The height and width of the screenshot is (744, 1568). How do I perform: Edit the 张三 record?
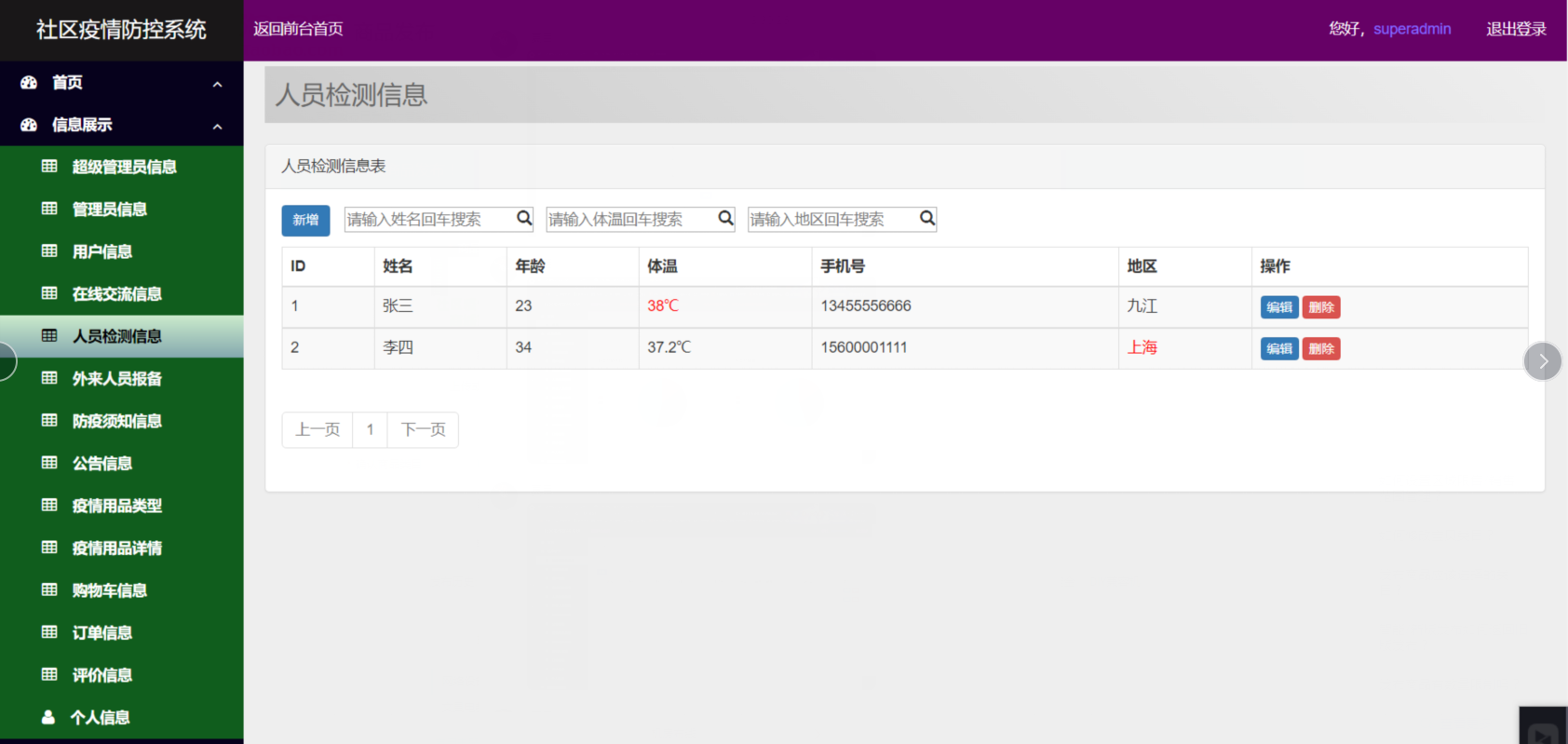(x=1279, y=307)
